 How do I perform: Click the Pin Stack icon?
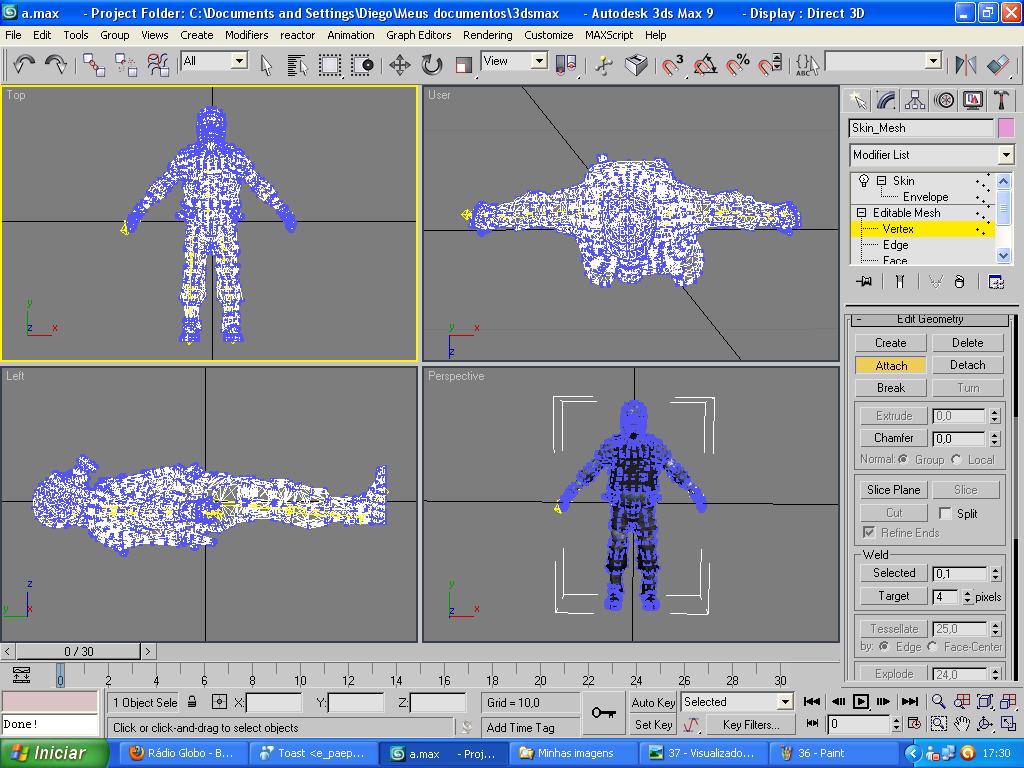[x=865, y=282]
